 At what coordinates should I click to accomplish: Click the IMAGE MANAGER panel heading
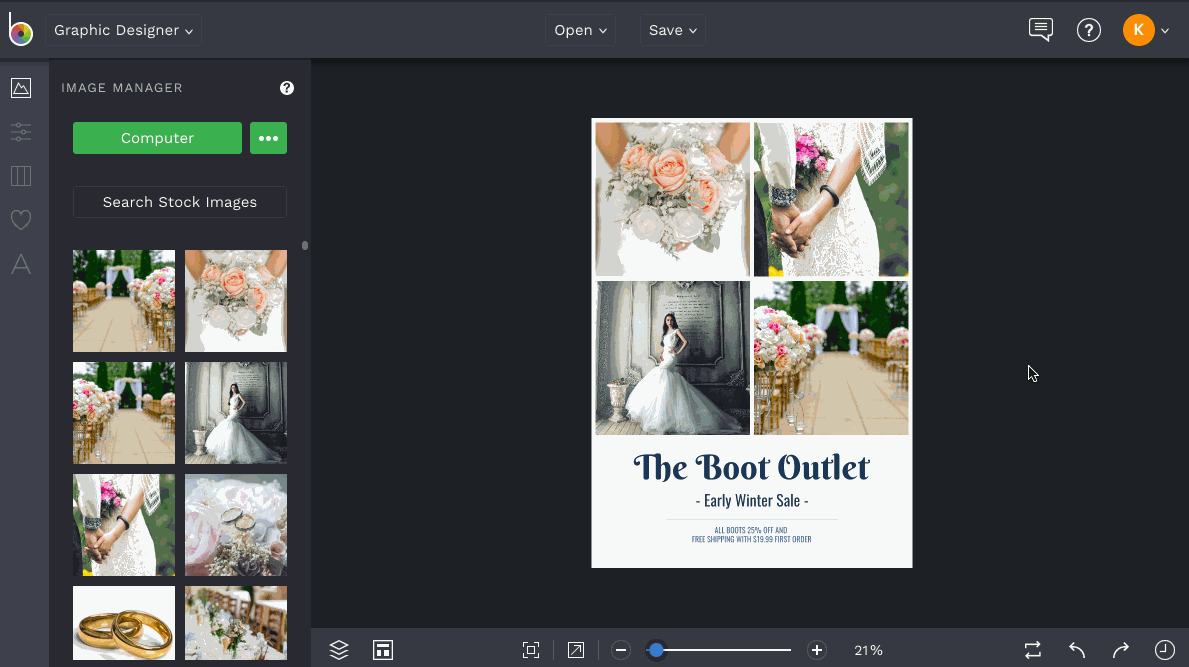122,88
